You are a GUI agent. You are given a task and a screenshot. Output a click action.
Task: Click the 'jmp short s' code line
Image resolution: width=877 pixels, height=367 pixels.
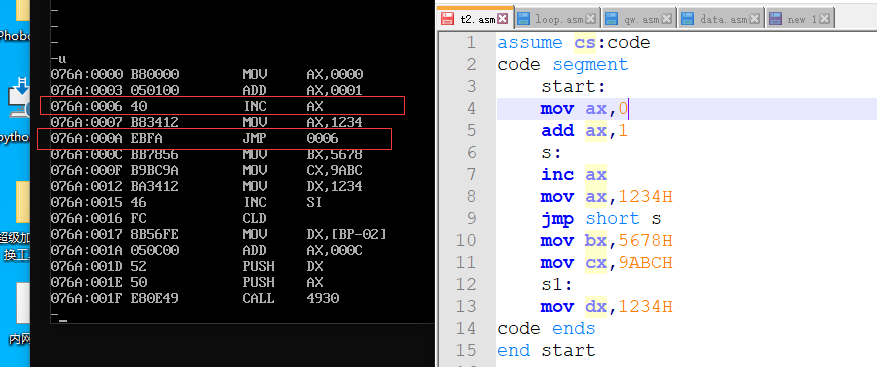click(601, 218)
